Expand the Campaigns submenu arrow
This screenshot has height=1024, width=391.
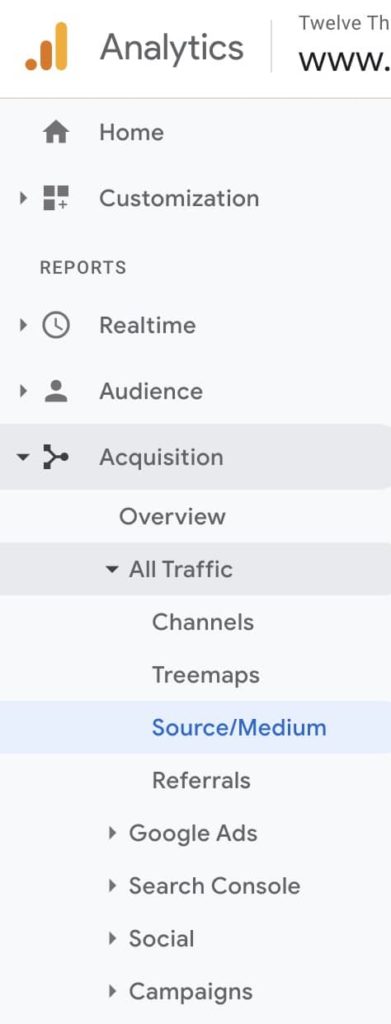coord(112,992)
